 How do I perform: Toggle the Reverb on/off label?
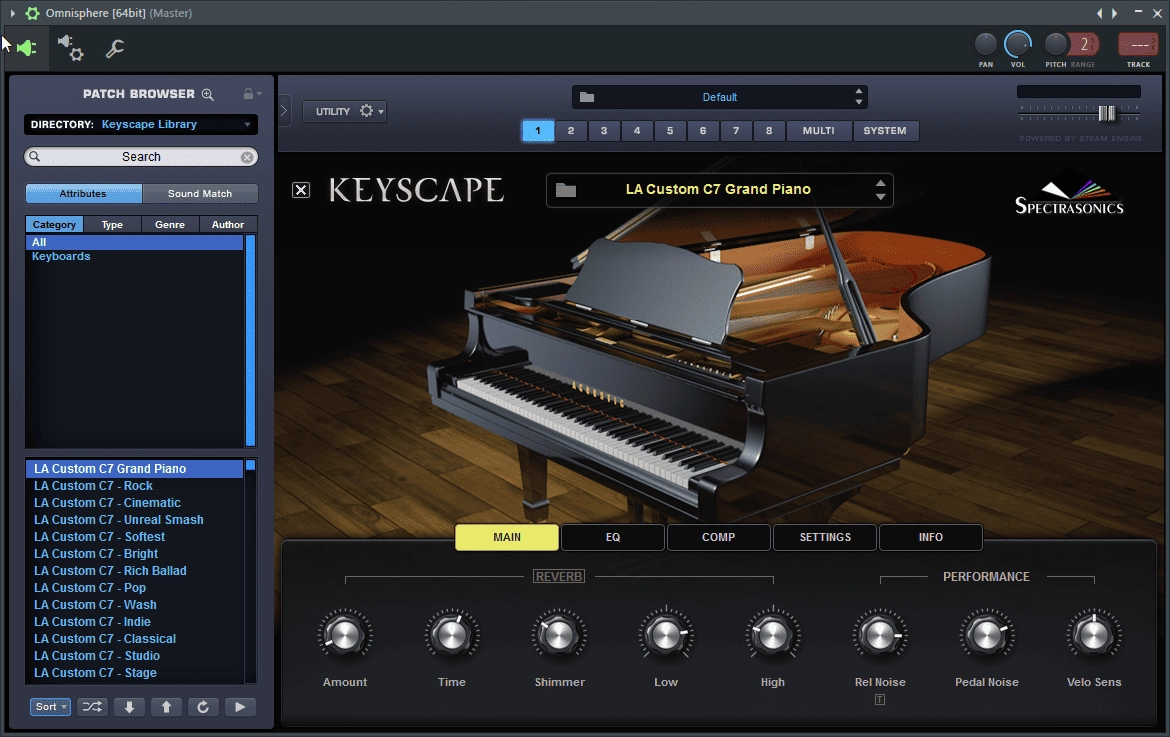559,577
